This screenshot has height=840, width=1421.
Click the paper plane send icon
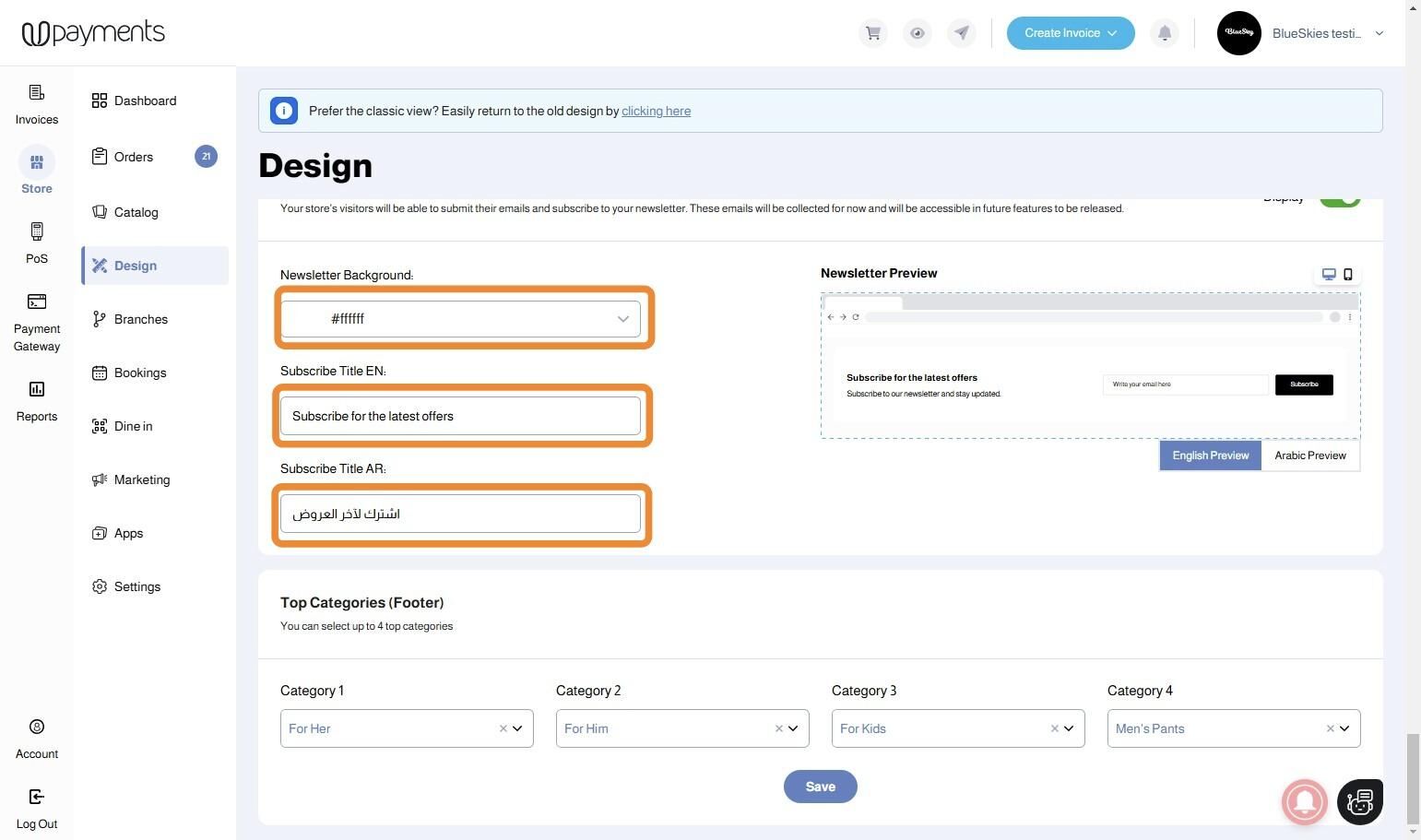(x=961, y=33)
